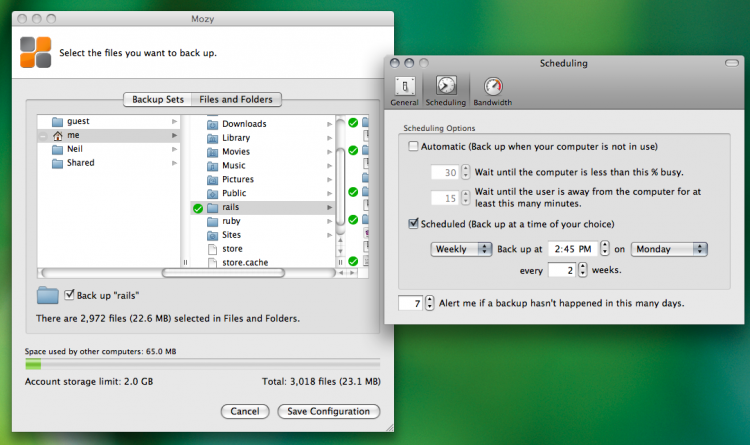The width and height of the screenshot is (750, 445).
Task: Click the 2:45 PM time field
Action: [x=573, y=249]
